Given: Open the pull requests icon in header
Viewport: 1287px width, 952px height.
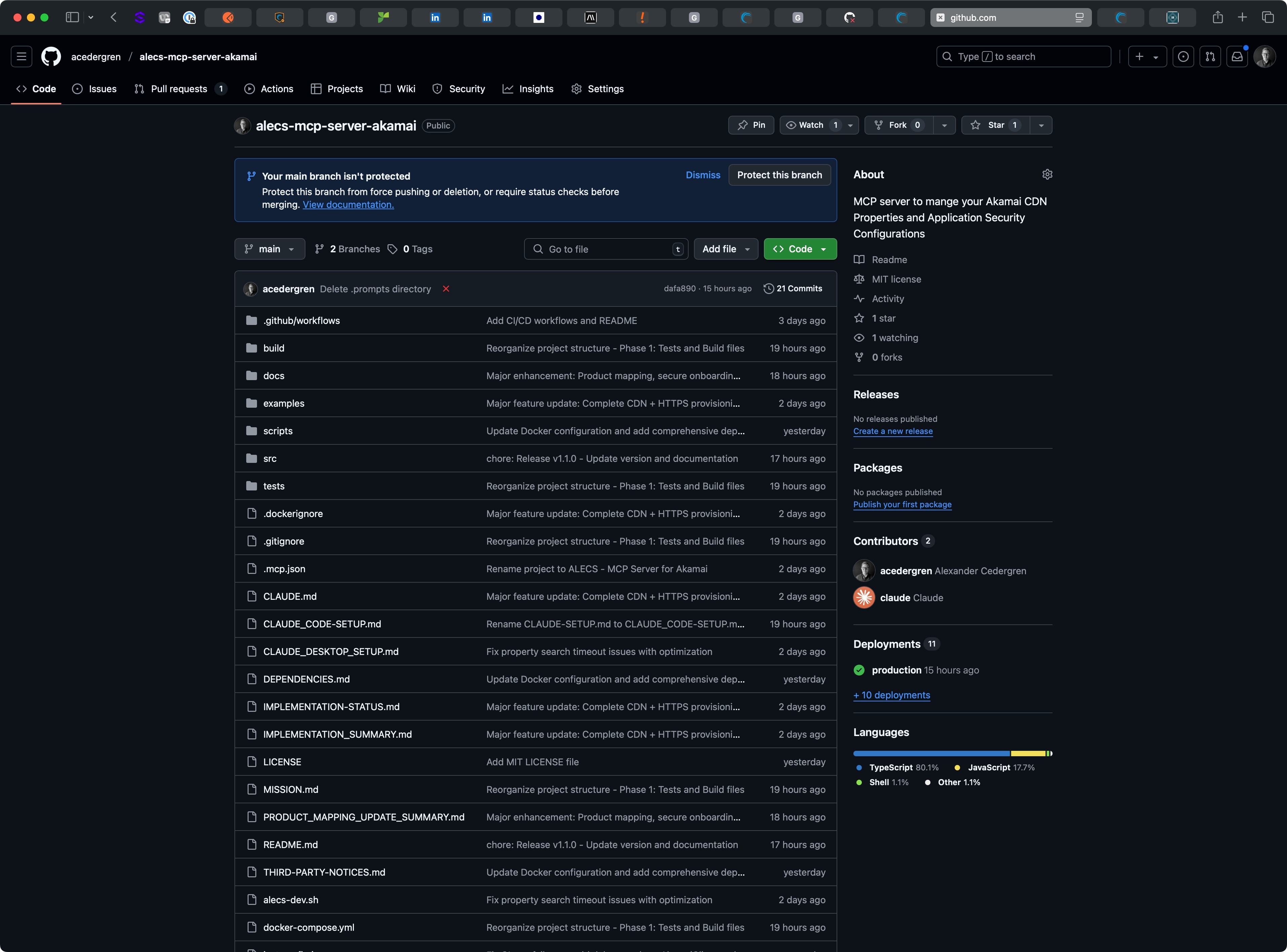Looking at the screenshot, I should tap(1210, 57).
